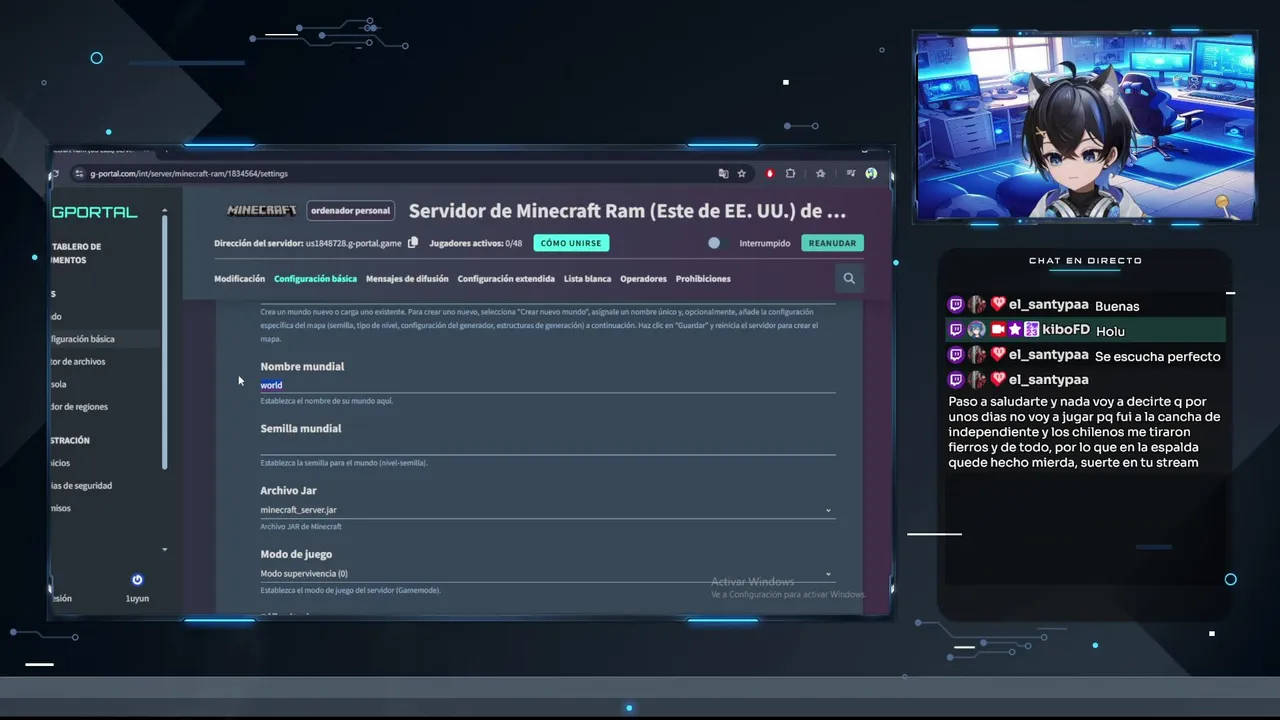Click the Twitch badge next to kiboFD

pyautogui.click(x=955, y=330)
